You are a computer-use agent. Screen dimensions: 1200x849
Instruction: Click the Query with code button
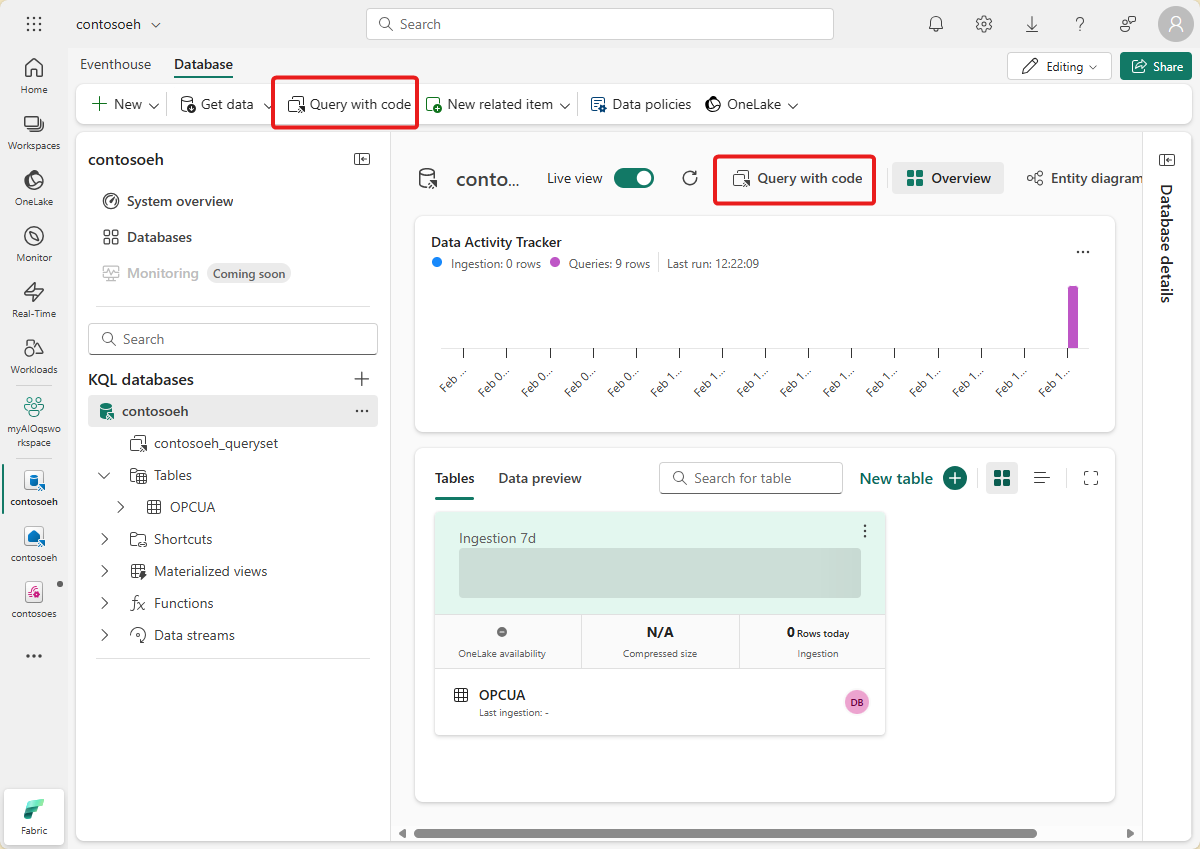pyautogui.click(x=794, y=179)
